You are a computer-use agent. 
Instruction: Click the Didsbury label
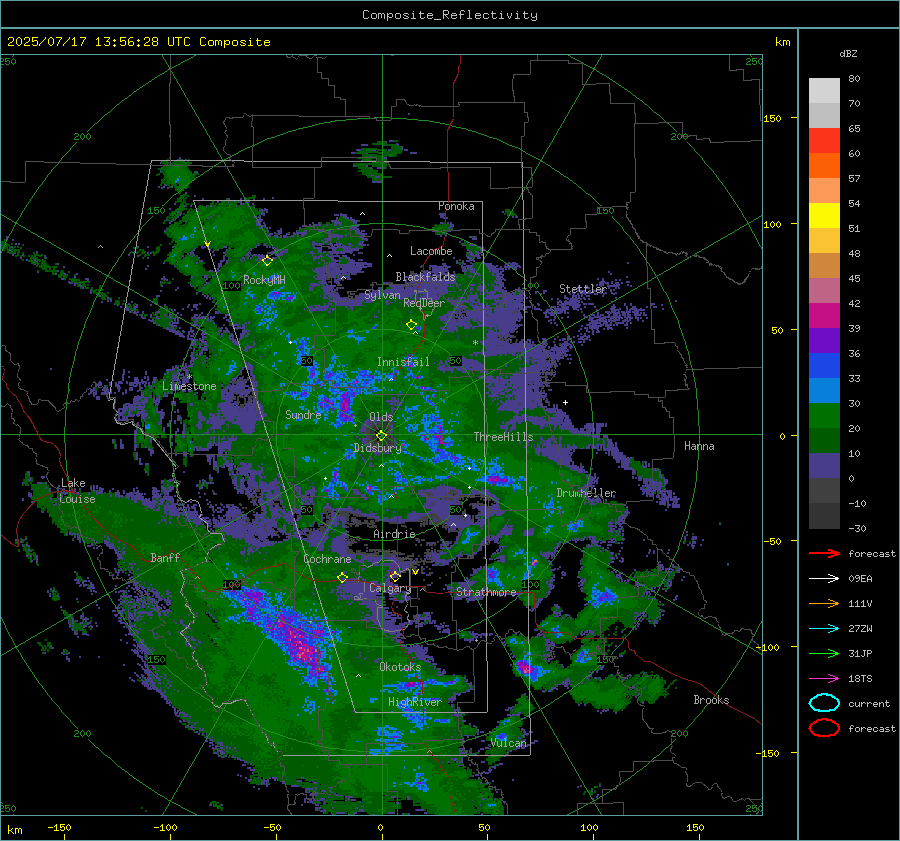coord(378,448)
